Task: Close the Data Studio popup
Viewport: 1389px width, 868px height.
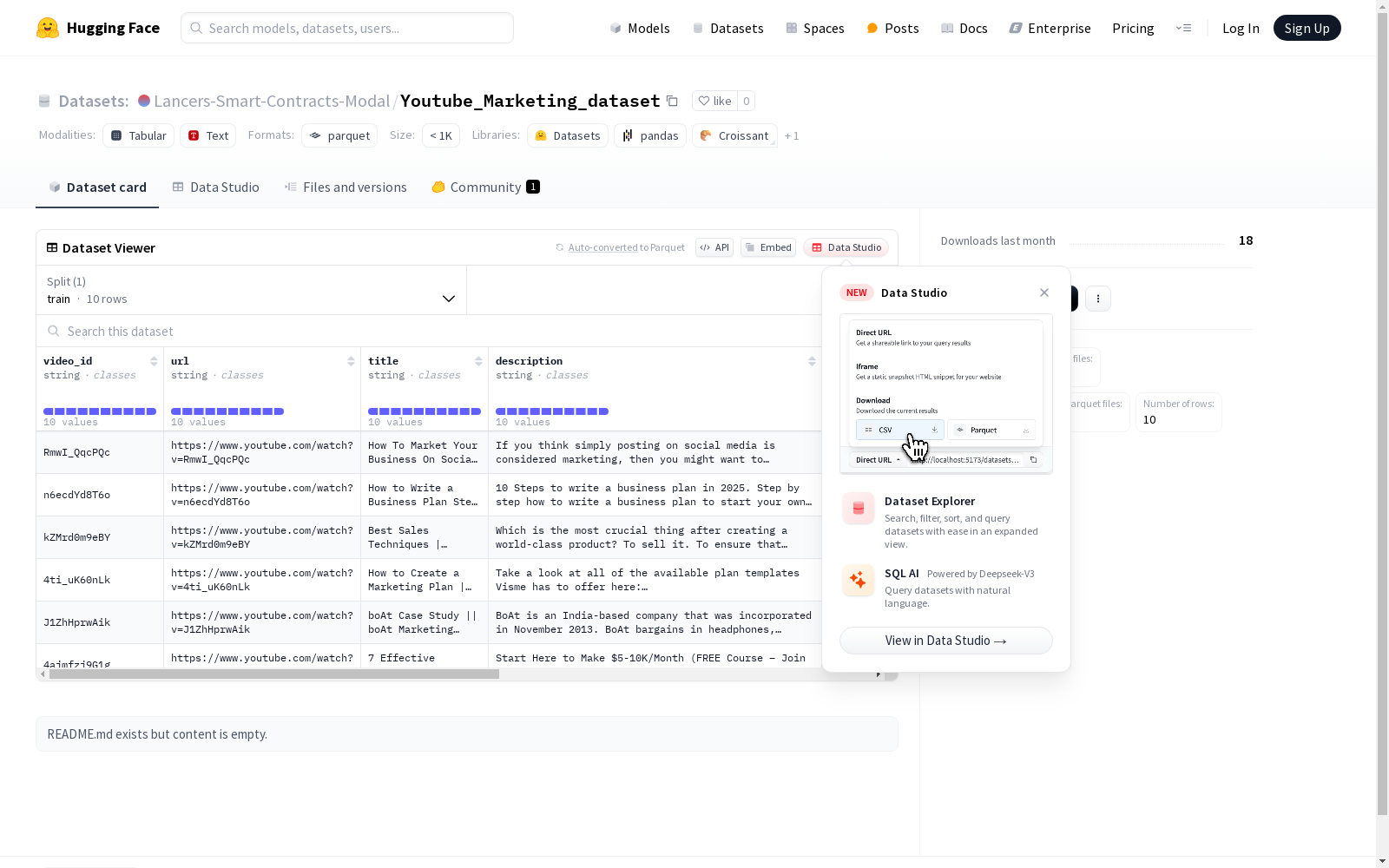Action: point(1044,293)
